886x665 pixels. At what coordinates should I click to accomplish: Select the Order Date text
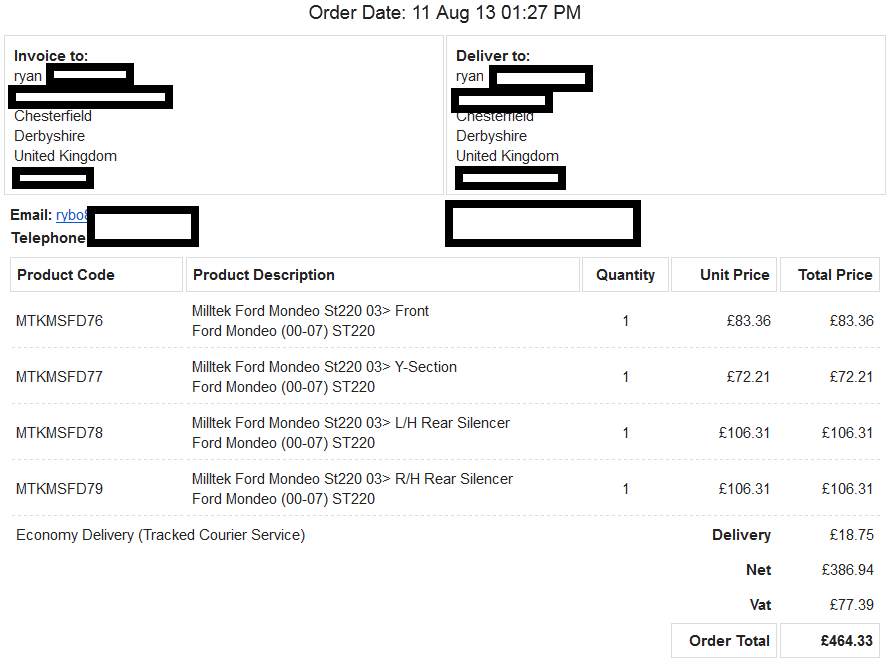[445, 12]
